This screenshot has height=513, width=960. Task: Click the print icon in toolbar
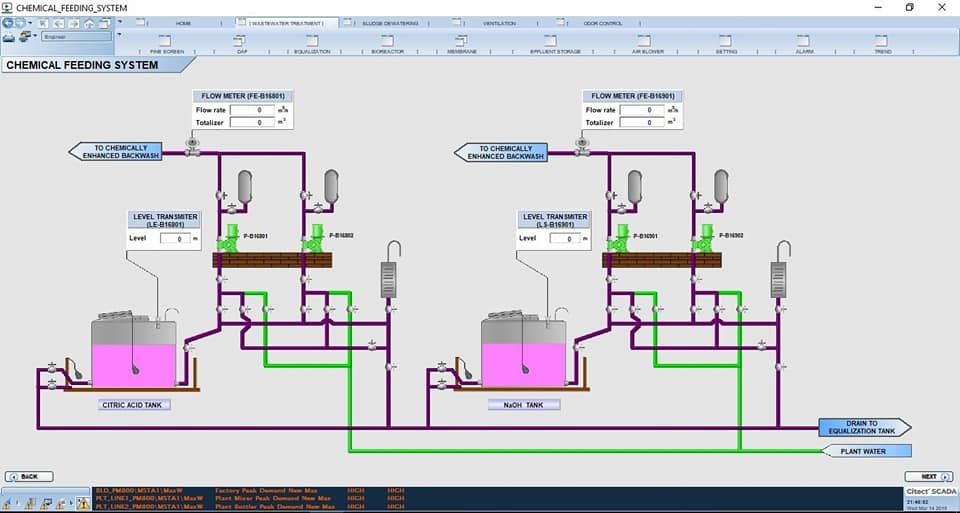pos(9,37)
